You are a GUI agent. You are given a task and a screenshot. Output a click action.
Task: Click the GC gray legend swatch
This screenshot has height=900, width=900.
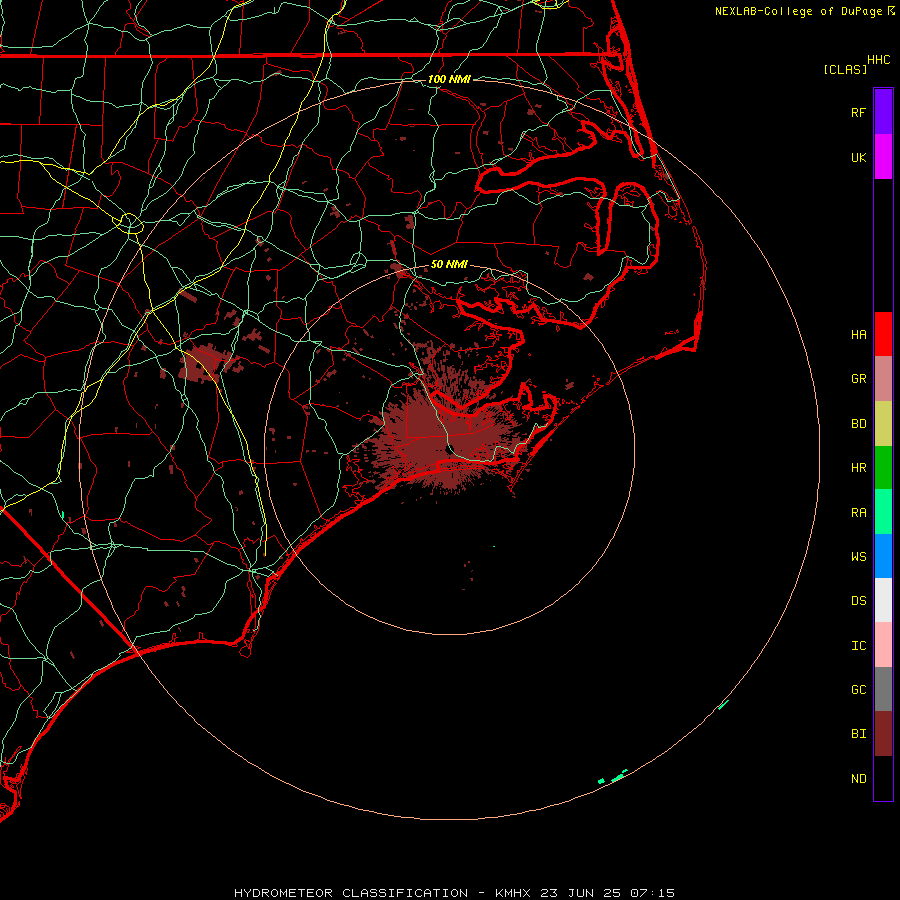(883, 689)
